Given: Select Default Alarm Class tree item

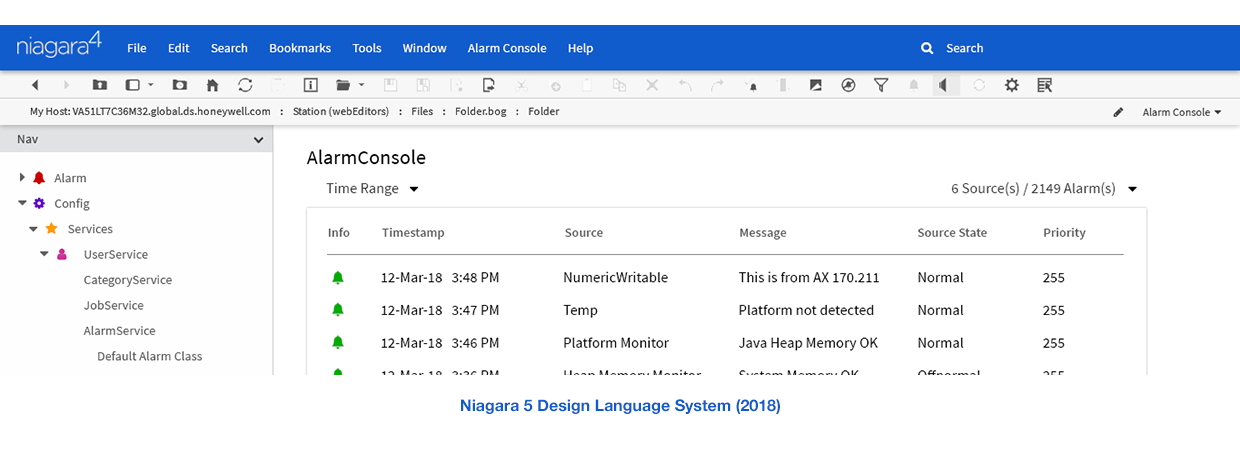Looking at the screenshot, I should 150,356.
